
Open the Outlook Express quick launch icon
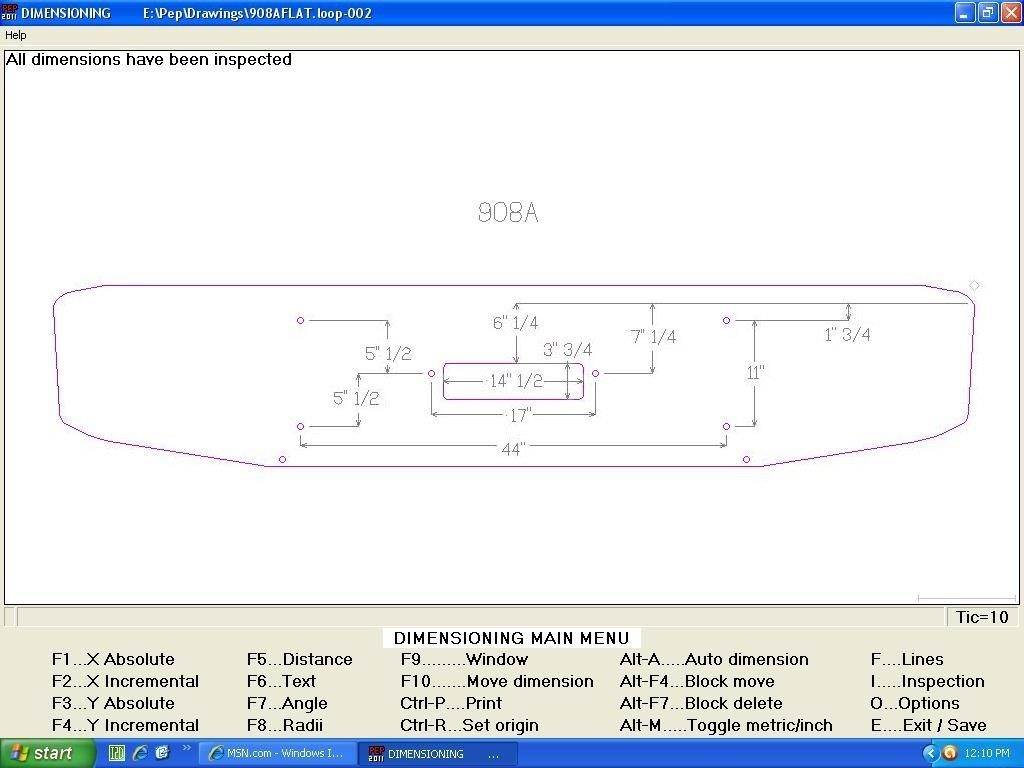[x=162, y=753]
